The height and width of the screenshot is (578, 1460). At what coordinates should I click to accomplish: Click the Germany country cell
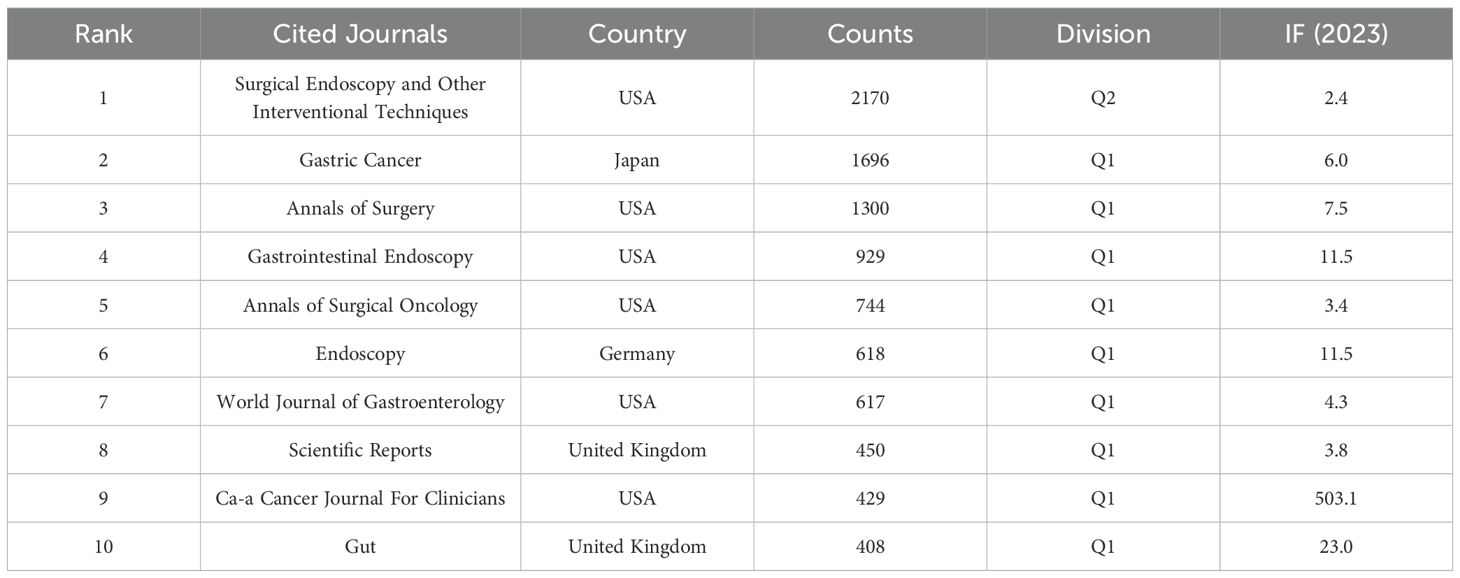click(x=637, y=354)
